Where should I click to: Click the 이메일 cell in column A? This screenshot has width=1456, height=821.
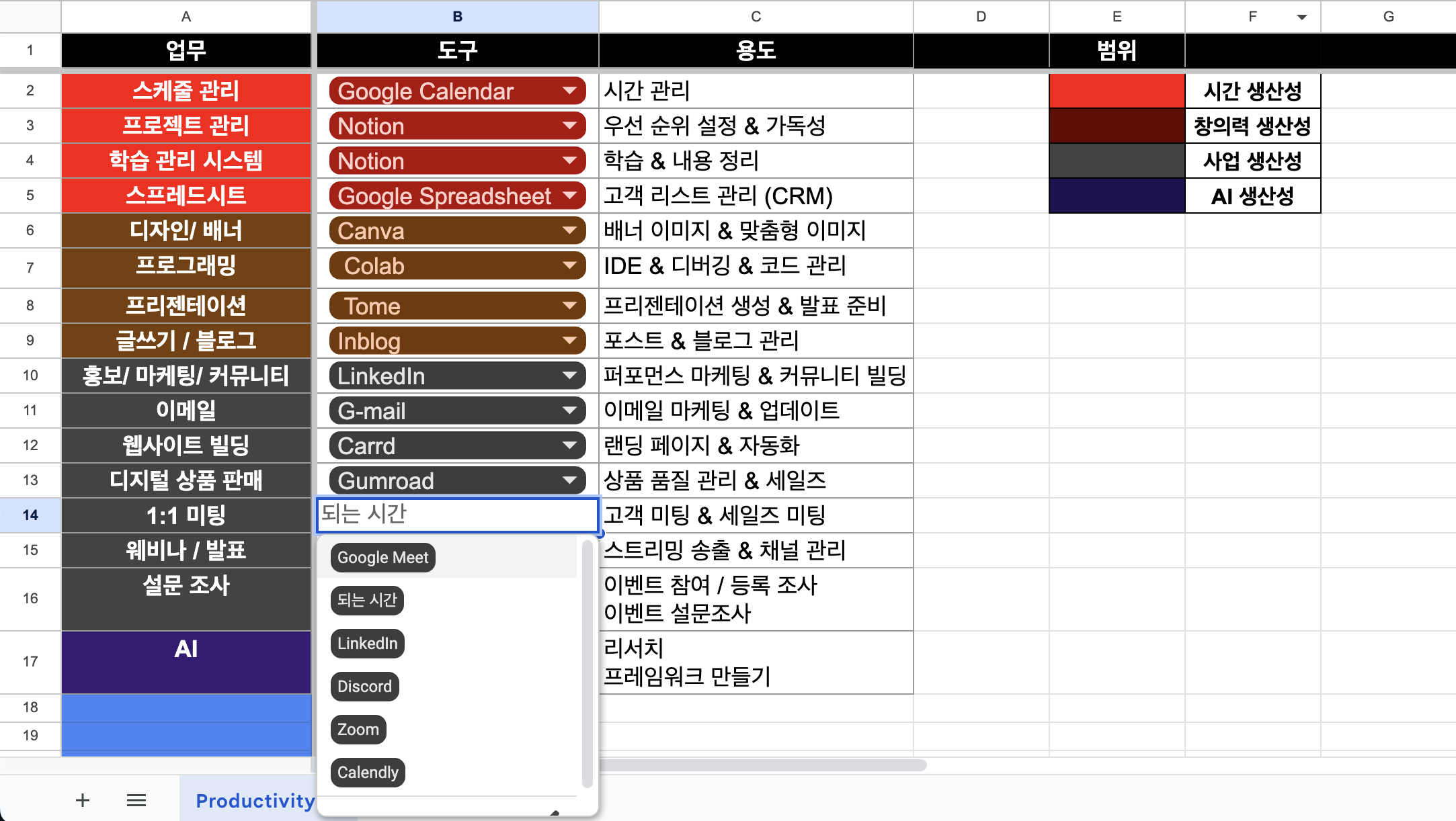tap(186, 410)
